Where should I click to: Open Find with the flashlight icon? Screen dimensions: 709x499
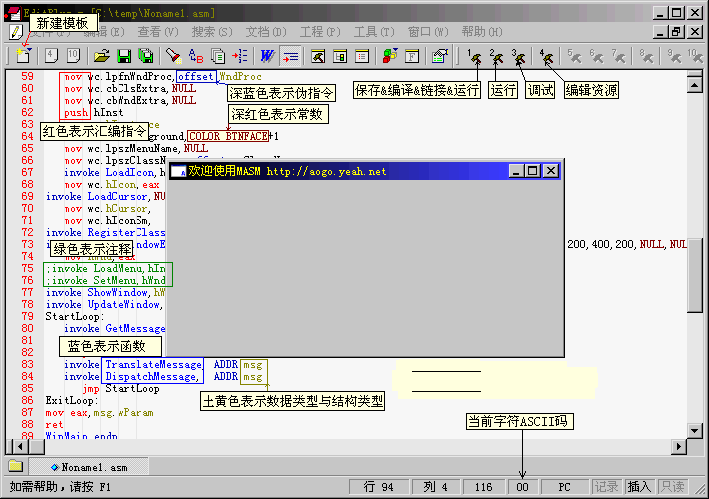173,56
